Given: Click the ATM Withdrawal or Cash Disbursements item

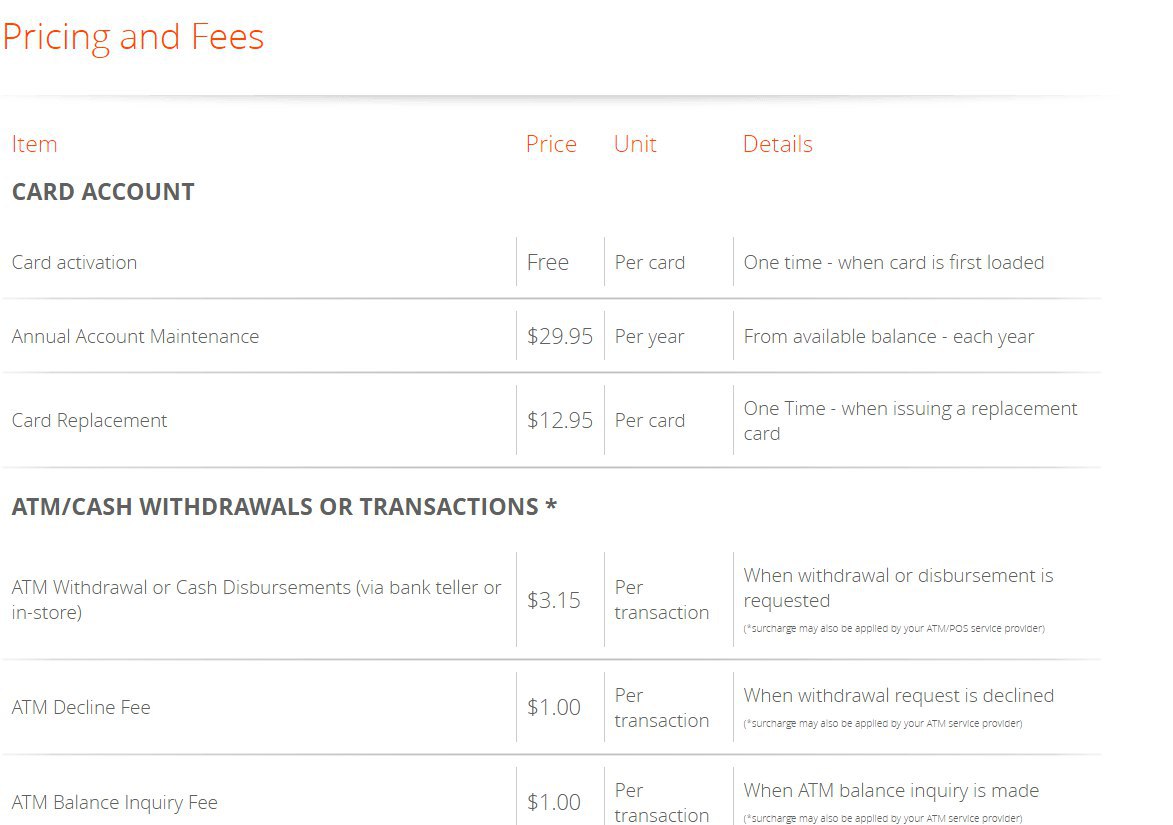Looking at the screenshot, I should (256, 599).
